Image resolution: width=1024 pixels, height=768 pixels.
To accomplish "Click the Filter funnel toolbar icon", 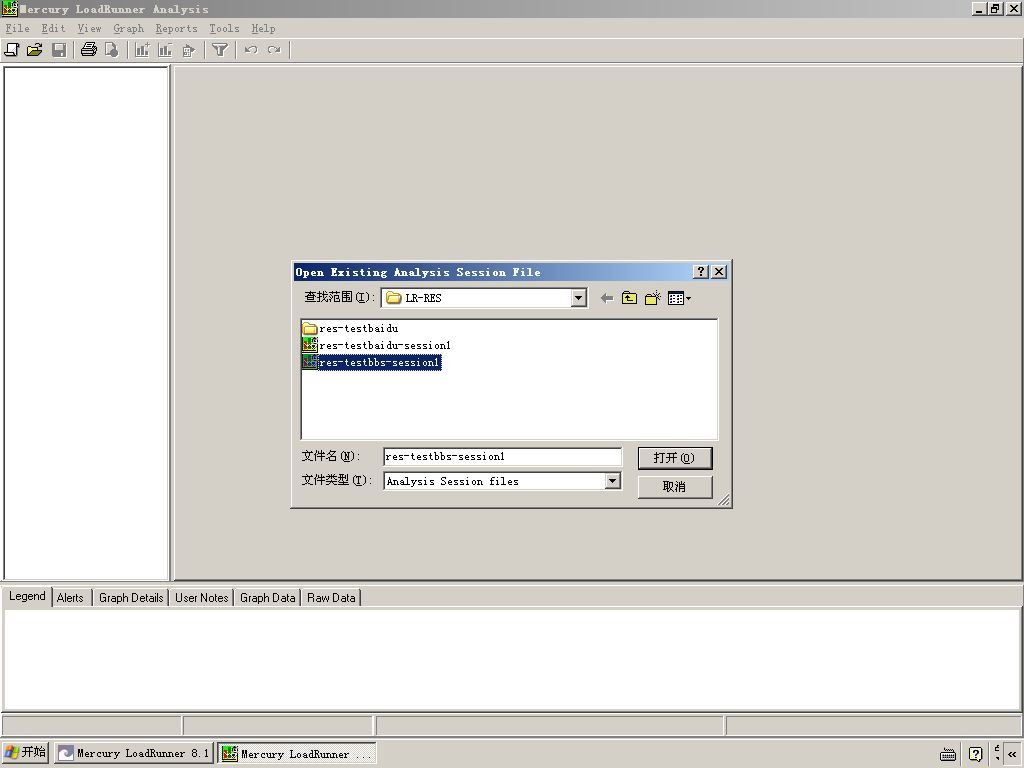I will [220, 50].
